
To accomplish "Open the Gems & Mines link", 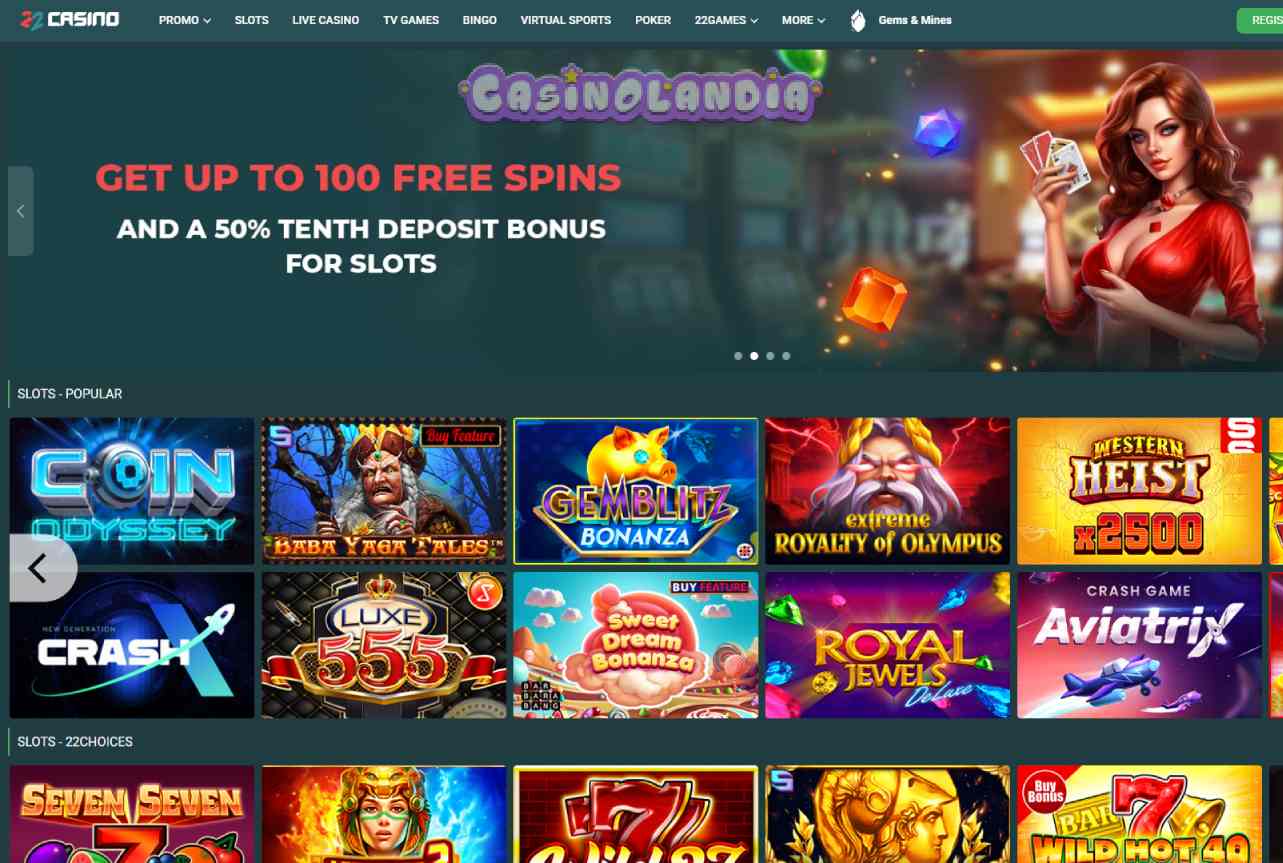I will 915,20.
